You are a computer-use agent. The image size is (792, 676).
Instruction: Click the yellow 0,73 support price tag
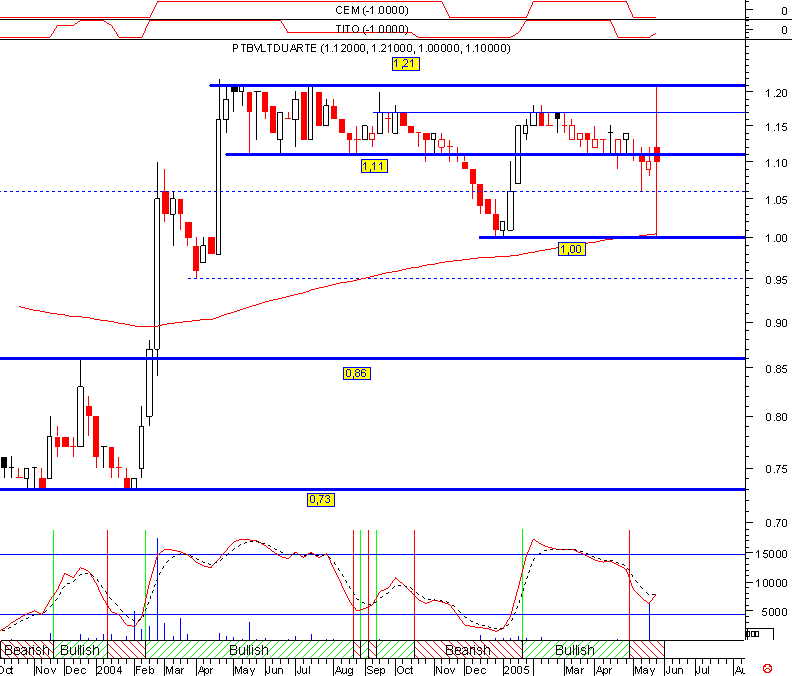pyautogui.click(x=321, y=500)
